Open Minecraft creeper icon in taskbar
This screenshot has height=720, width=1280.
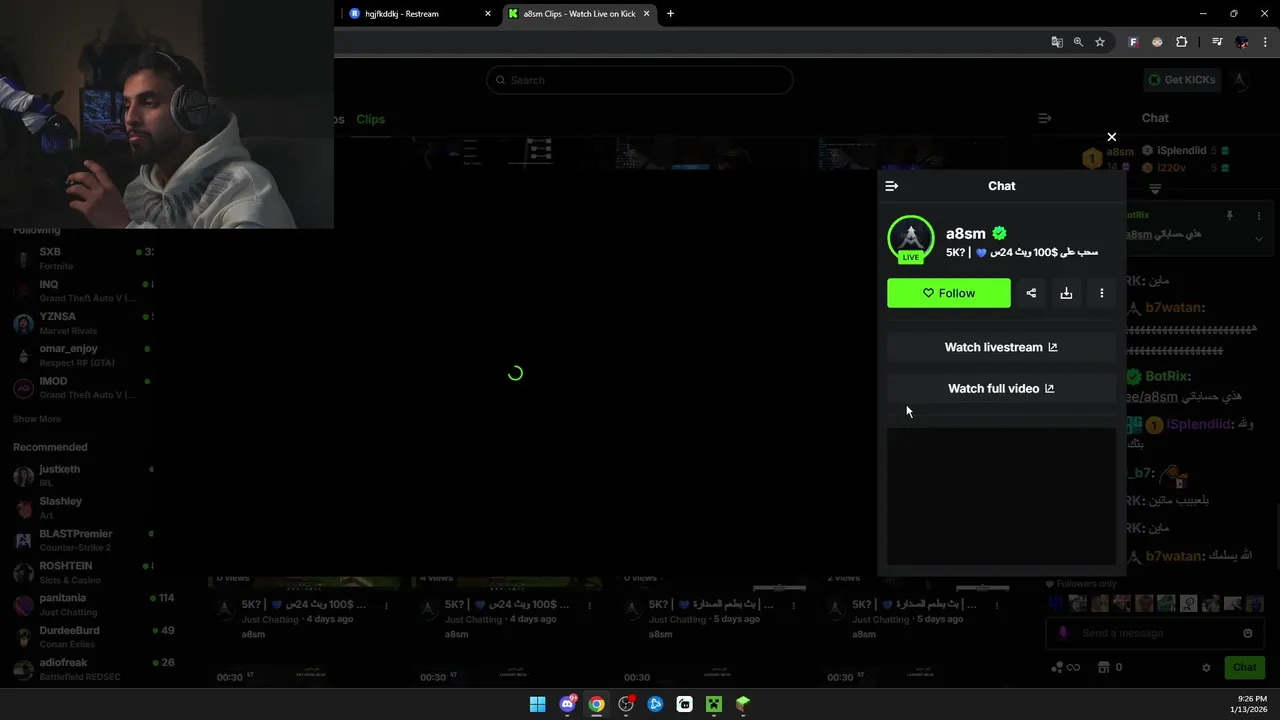(x=713, y=704)
